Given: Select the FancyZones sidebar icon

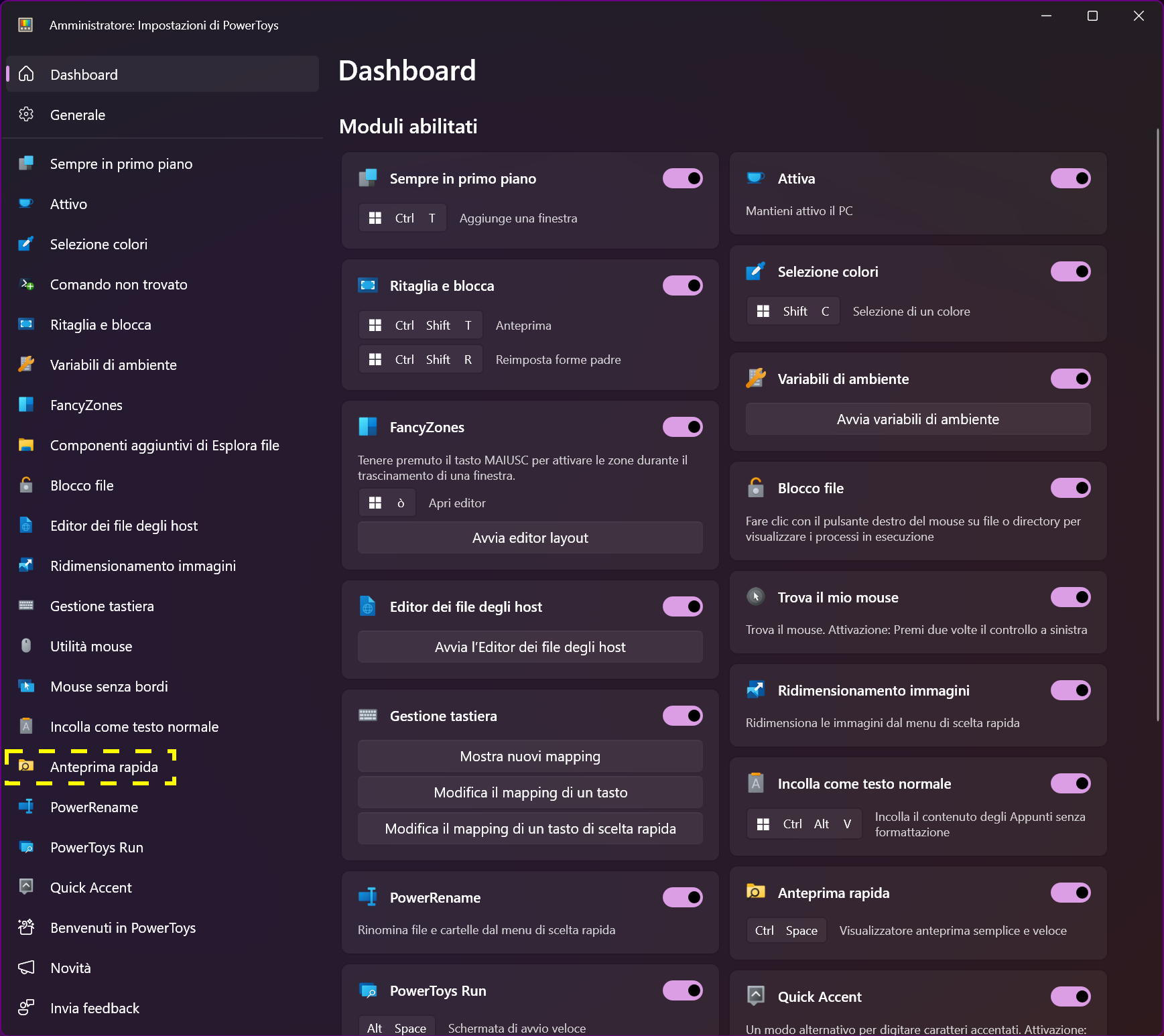Looking at the screenshot, I should point(26,405).
